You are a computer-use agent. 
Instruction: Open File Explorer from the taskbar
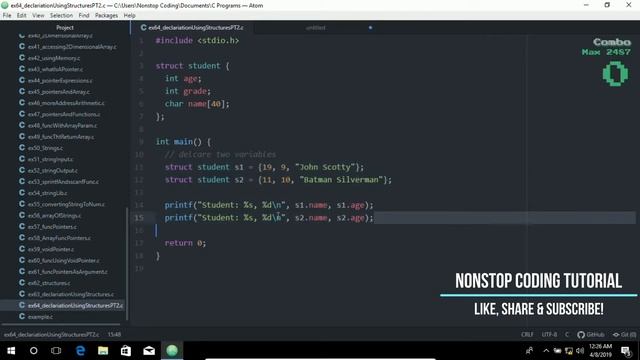pos(103,351)
